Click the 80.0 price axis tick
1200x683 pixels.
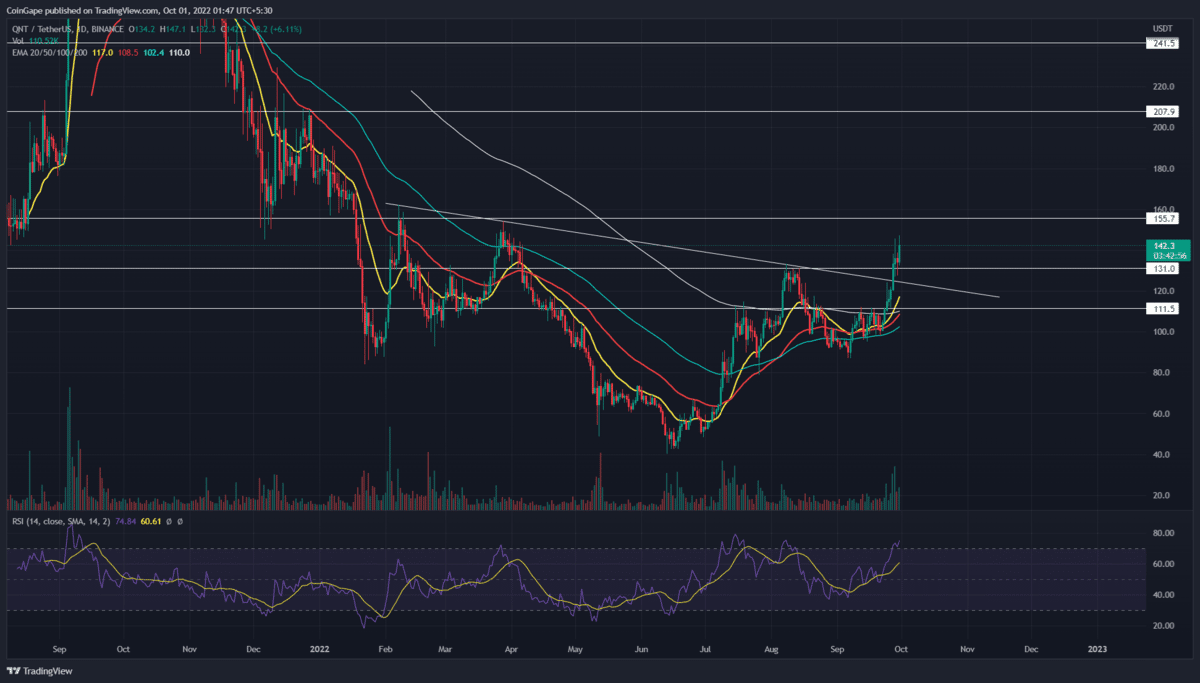[x=1160, y=373]
